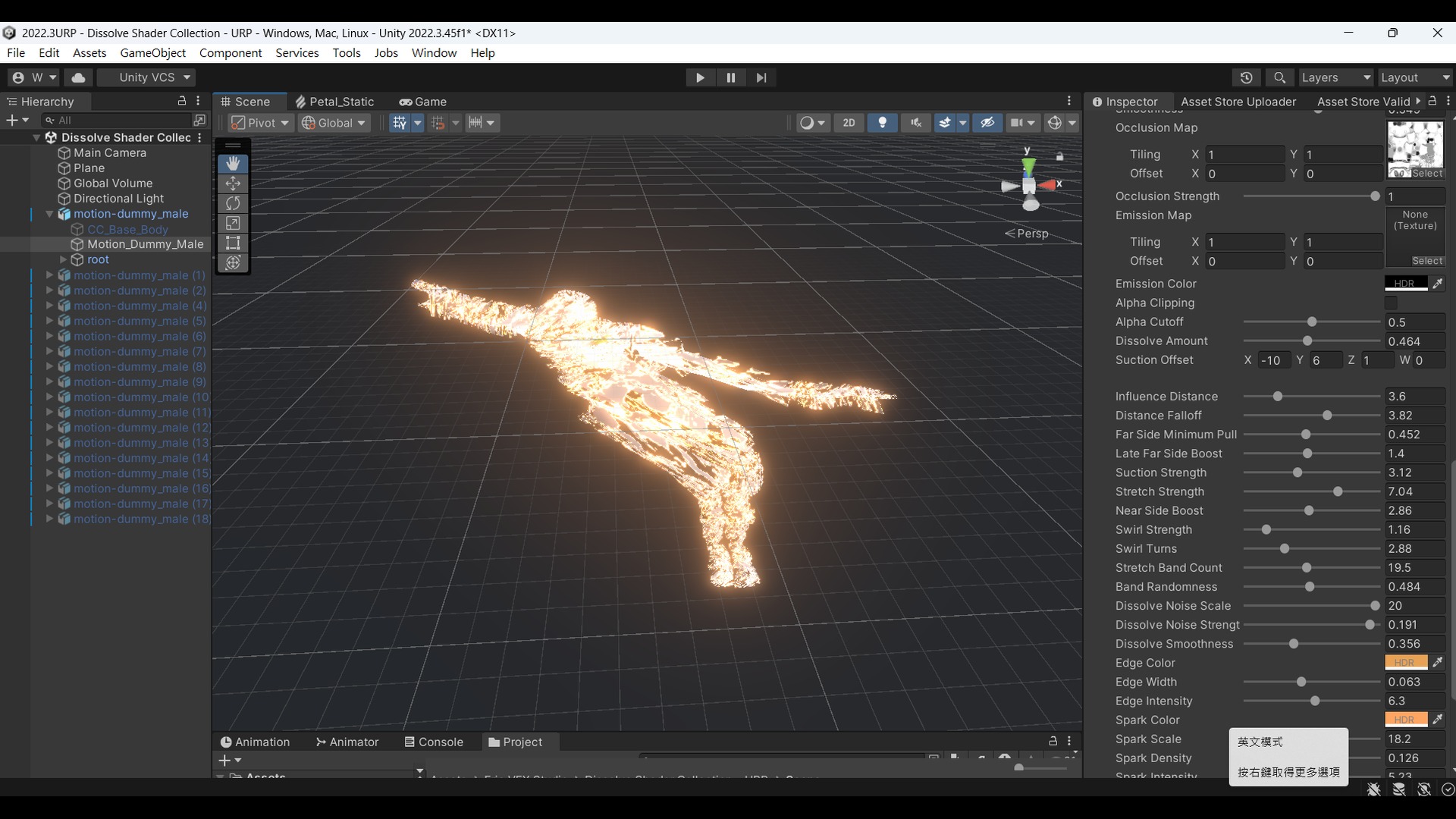Click Select under Emission Map texture
This screenshot has height=819, width=1456.
(x=1427, y=261)
